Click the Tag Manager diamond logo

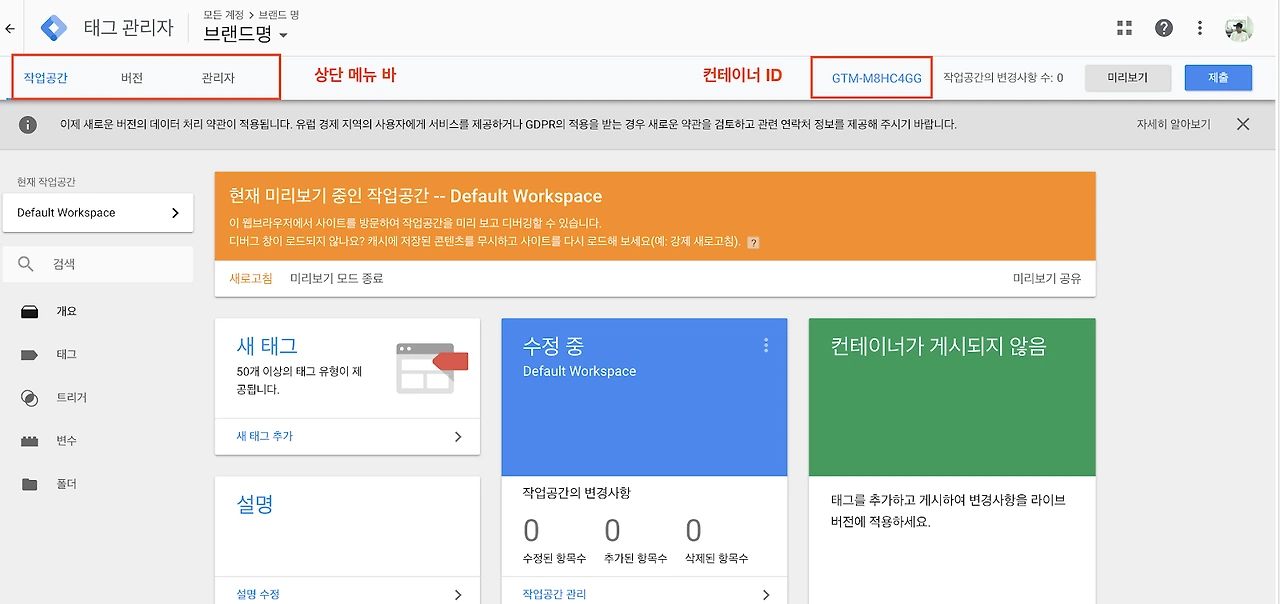(54, 28)
